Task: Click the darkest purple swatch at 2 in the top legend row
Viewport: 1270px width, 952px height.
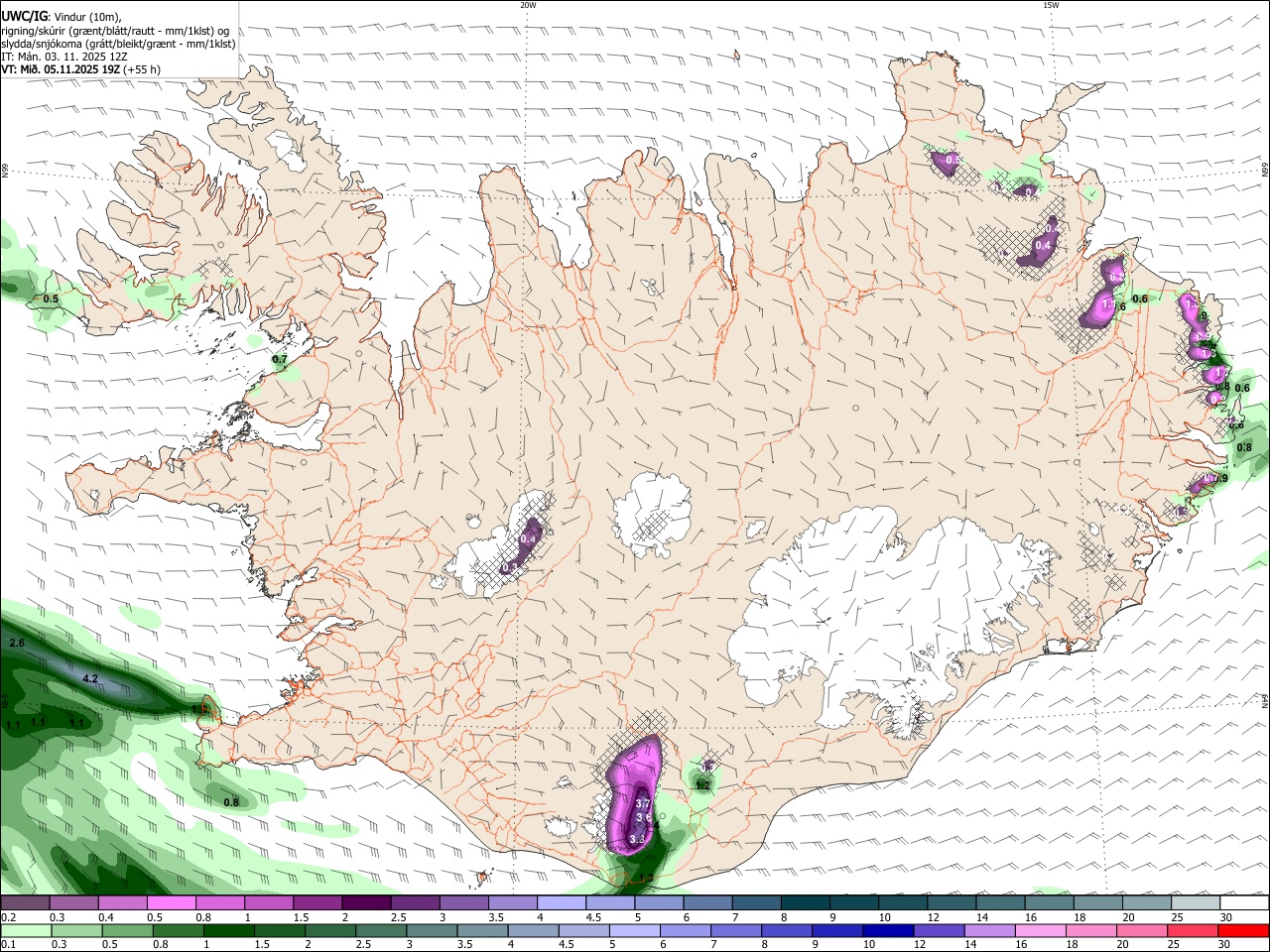Action: coord(366,903)
